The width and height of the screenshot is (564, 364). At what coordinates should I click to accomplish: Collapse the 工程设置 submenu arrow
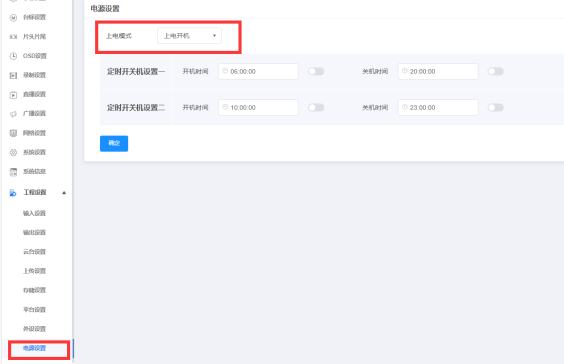click(x=64, y=193)
